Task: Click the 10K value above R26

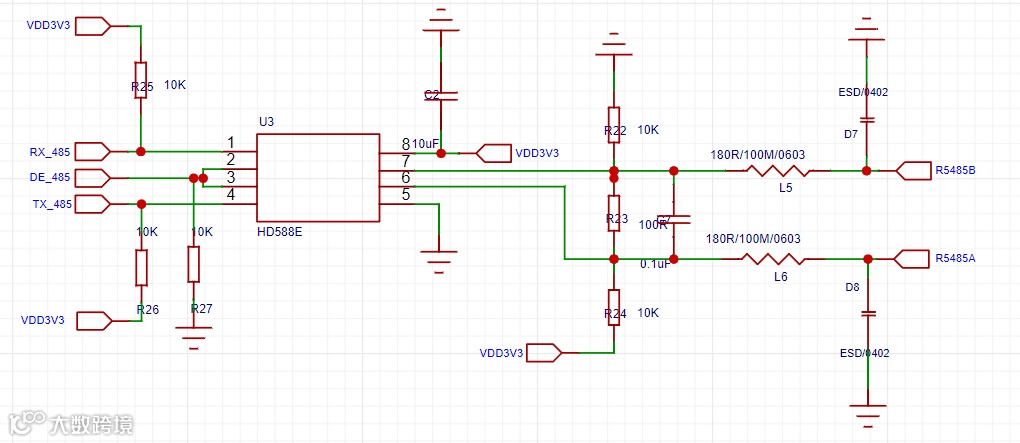Action: pos(147,232)
